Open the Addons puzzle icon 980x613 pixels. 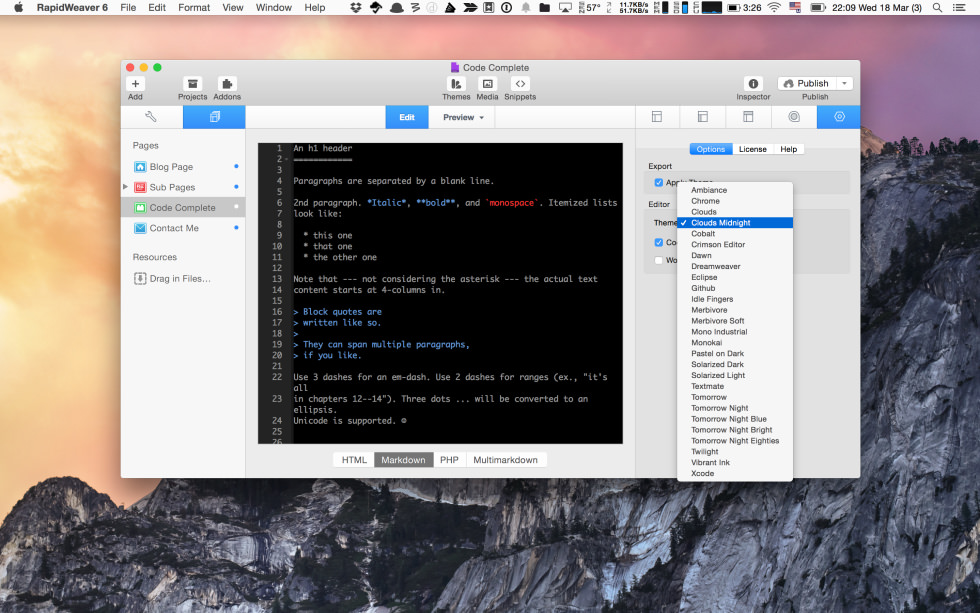(227, 84)
